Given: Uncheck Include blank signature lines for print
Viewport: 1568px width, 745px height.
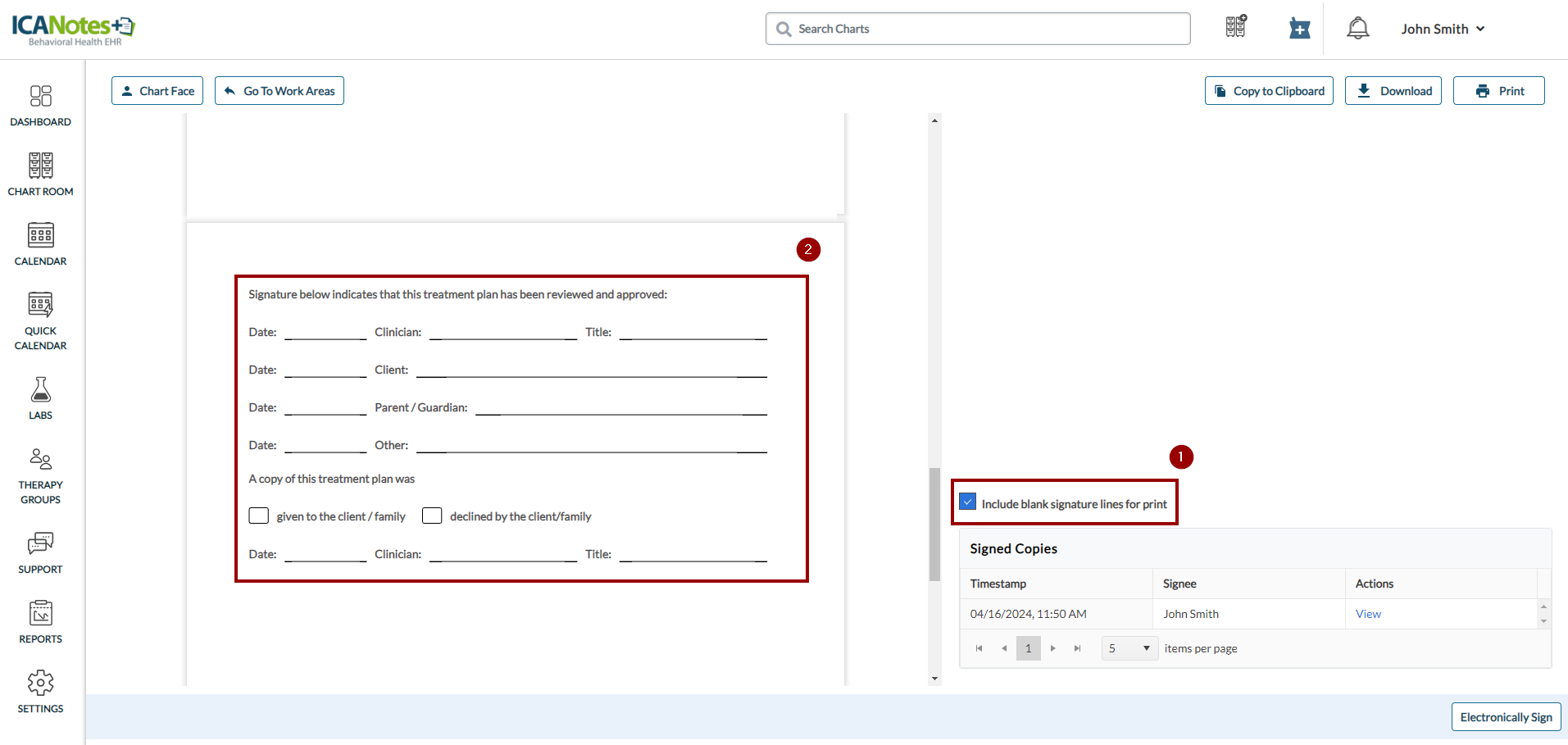Looking at the screenshot, I should coord(968,502).
